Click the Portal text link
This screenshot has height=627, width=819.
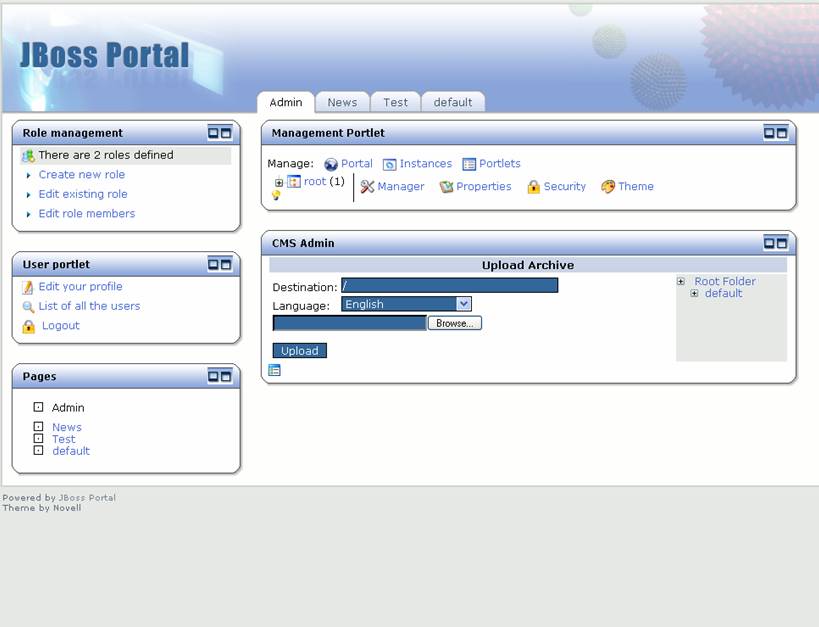[357, 164]
